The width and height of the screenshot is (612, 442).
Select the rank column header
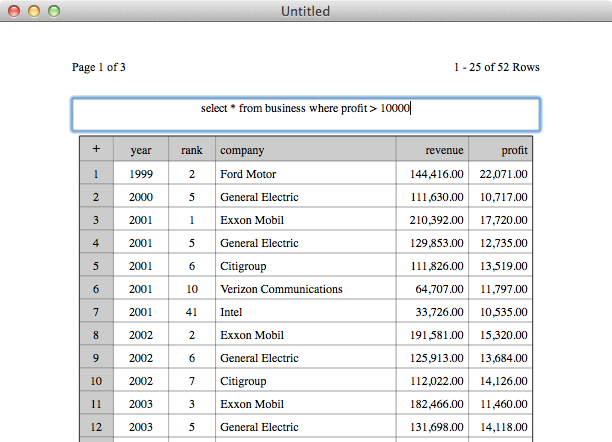click(192, 149)
